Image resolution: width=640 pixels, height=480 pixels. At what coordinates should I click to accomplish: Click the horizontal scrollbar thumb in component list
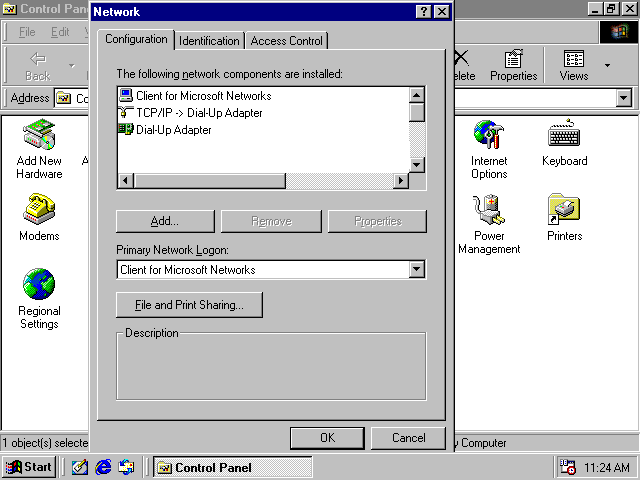210,180
